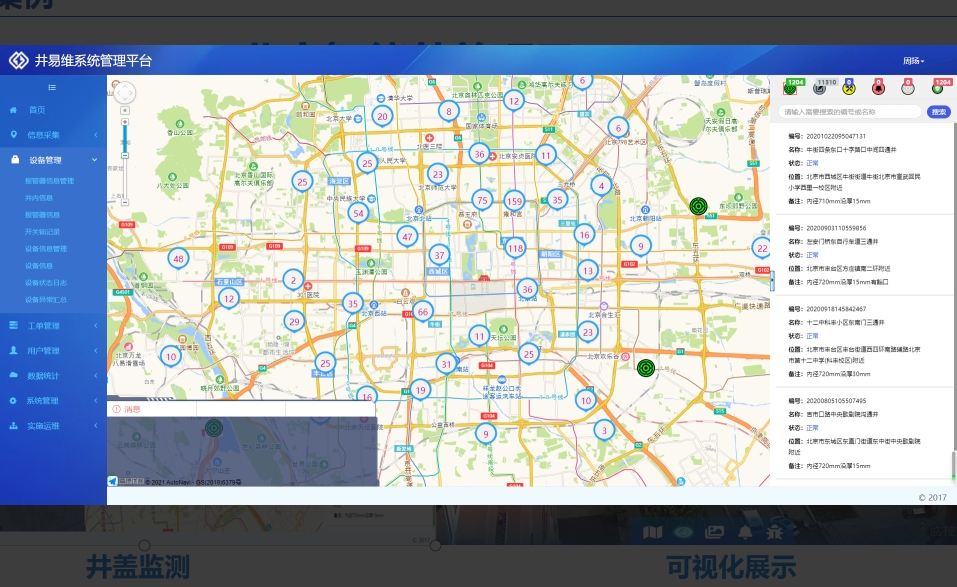
Task: Click the home icon beside 首页
Action: (13, 110)
